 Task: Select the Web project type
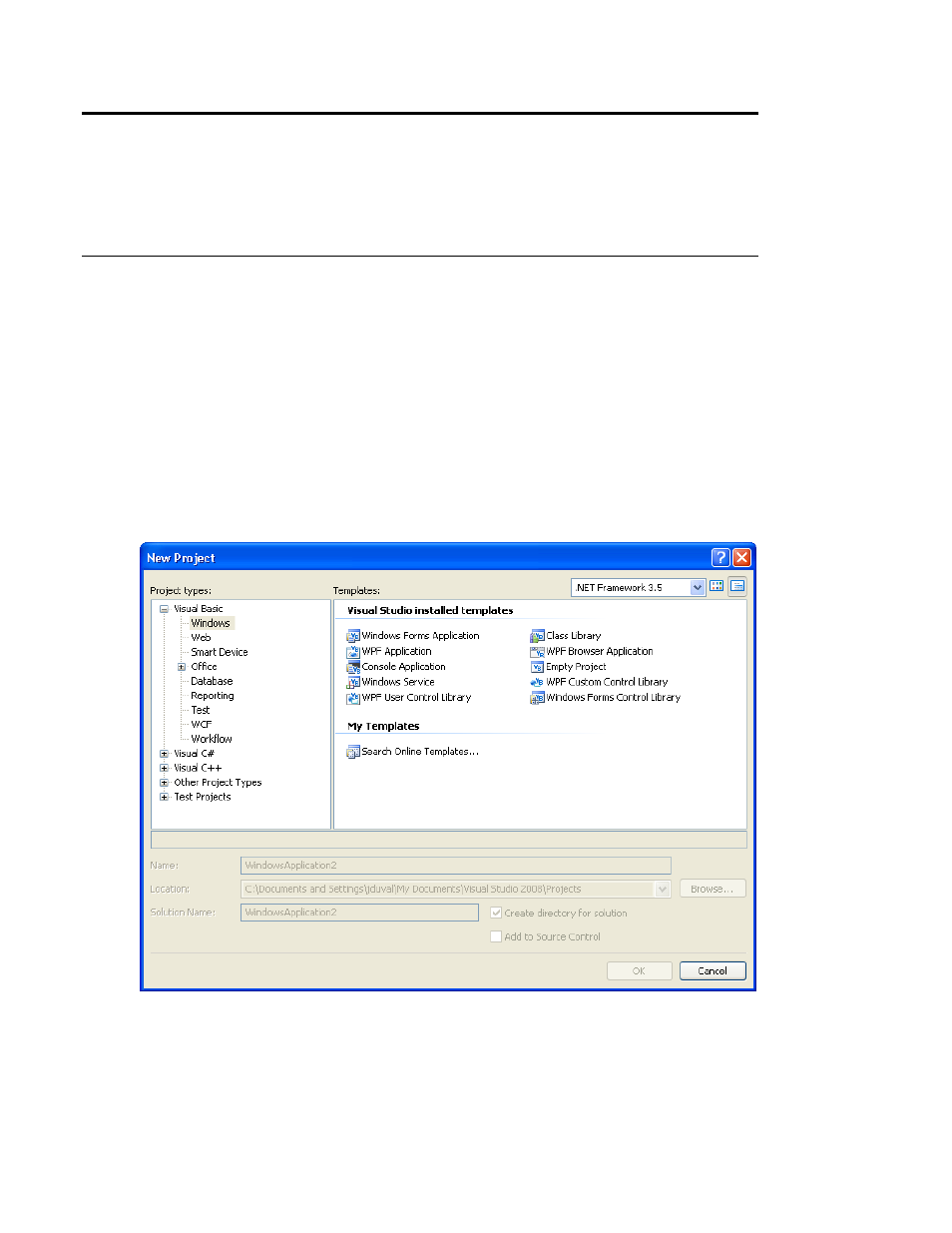click(201, 638)
